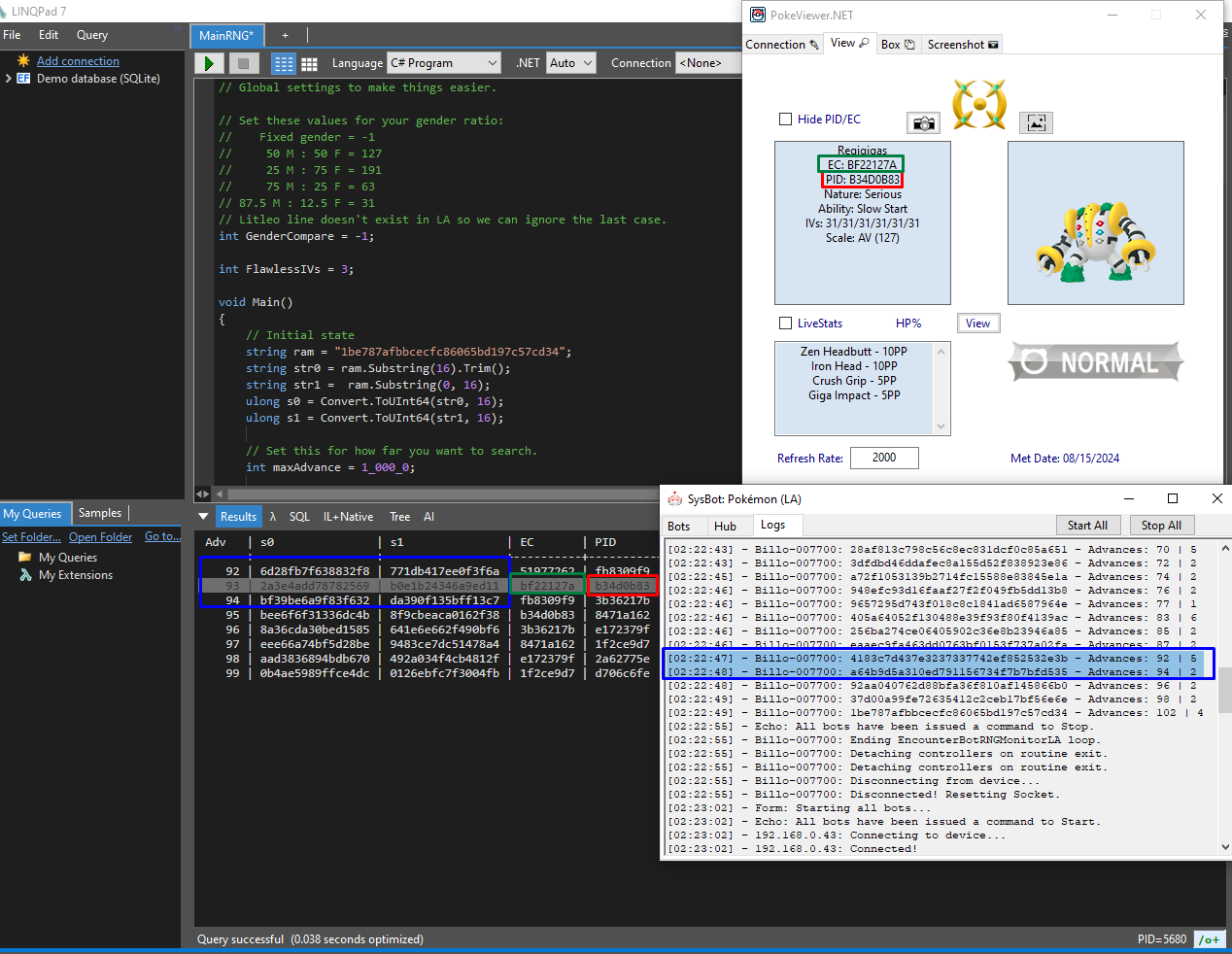Open the Edit menu in LINQPad

point(49,35)
